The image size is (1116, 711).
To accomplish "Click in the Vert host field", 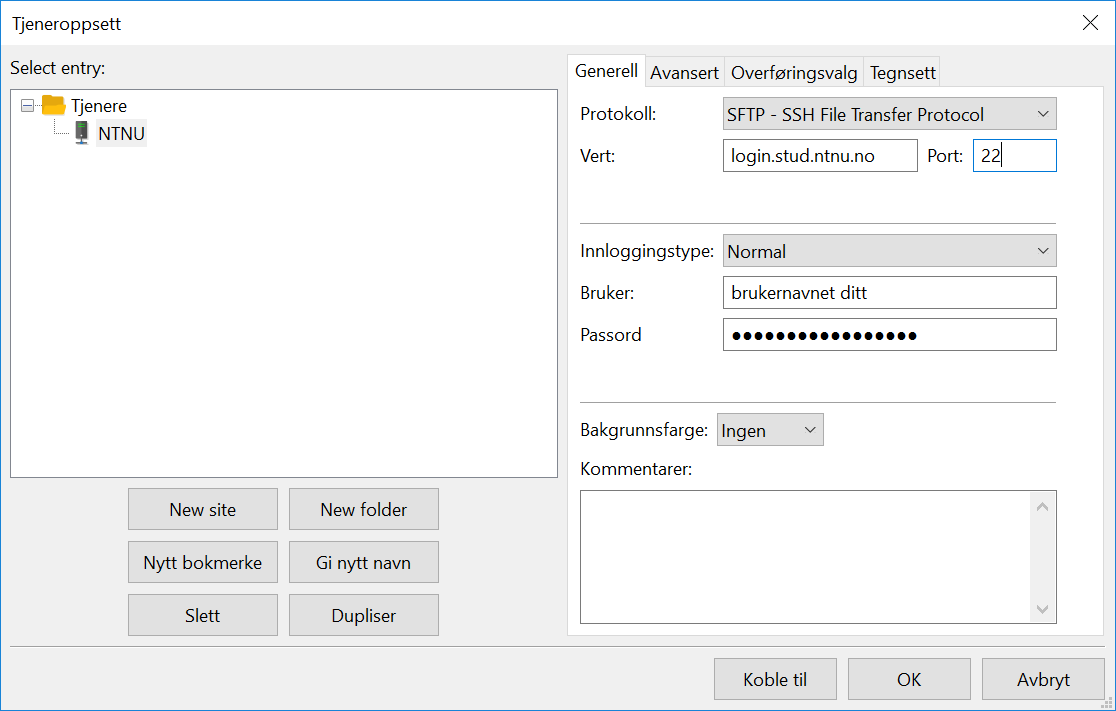I will (x=819, y=156).
